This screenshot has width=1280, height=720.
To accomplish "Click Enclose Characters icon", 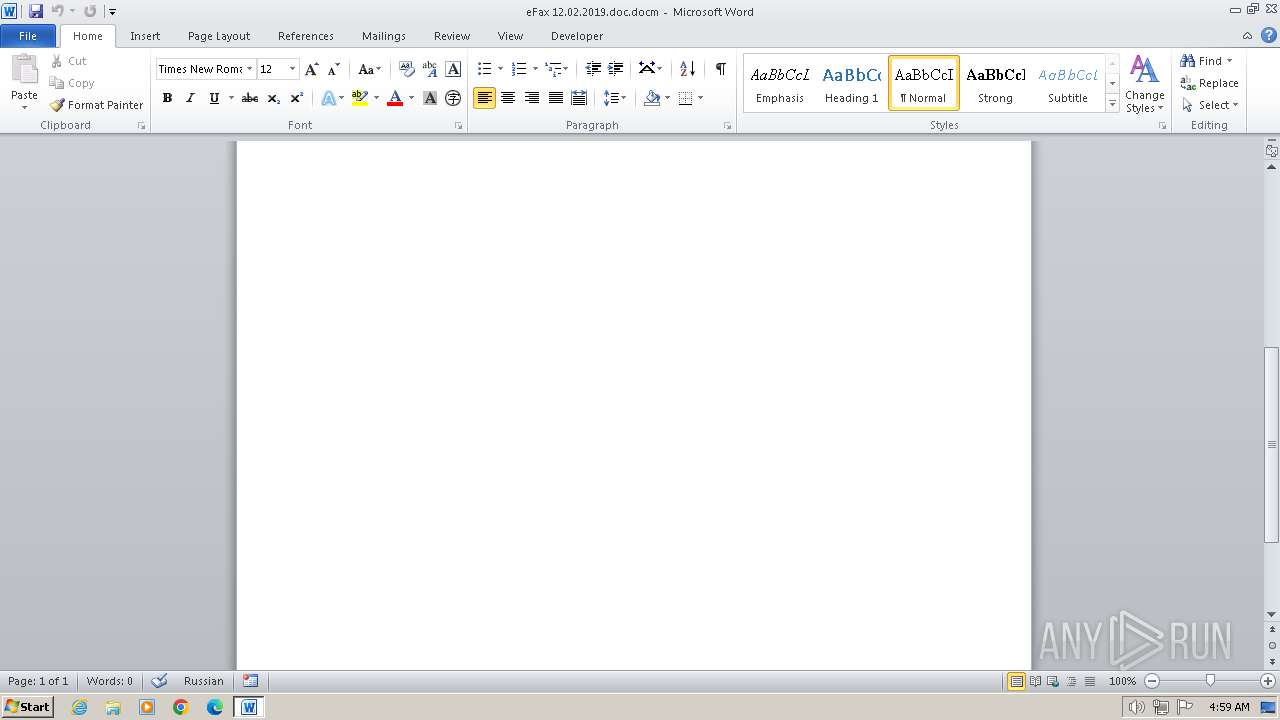I will (x=453, y=98).
